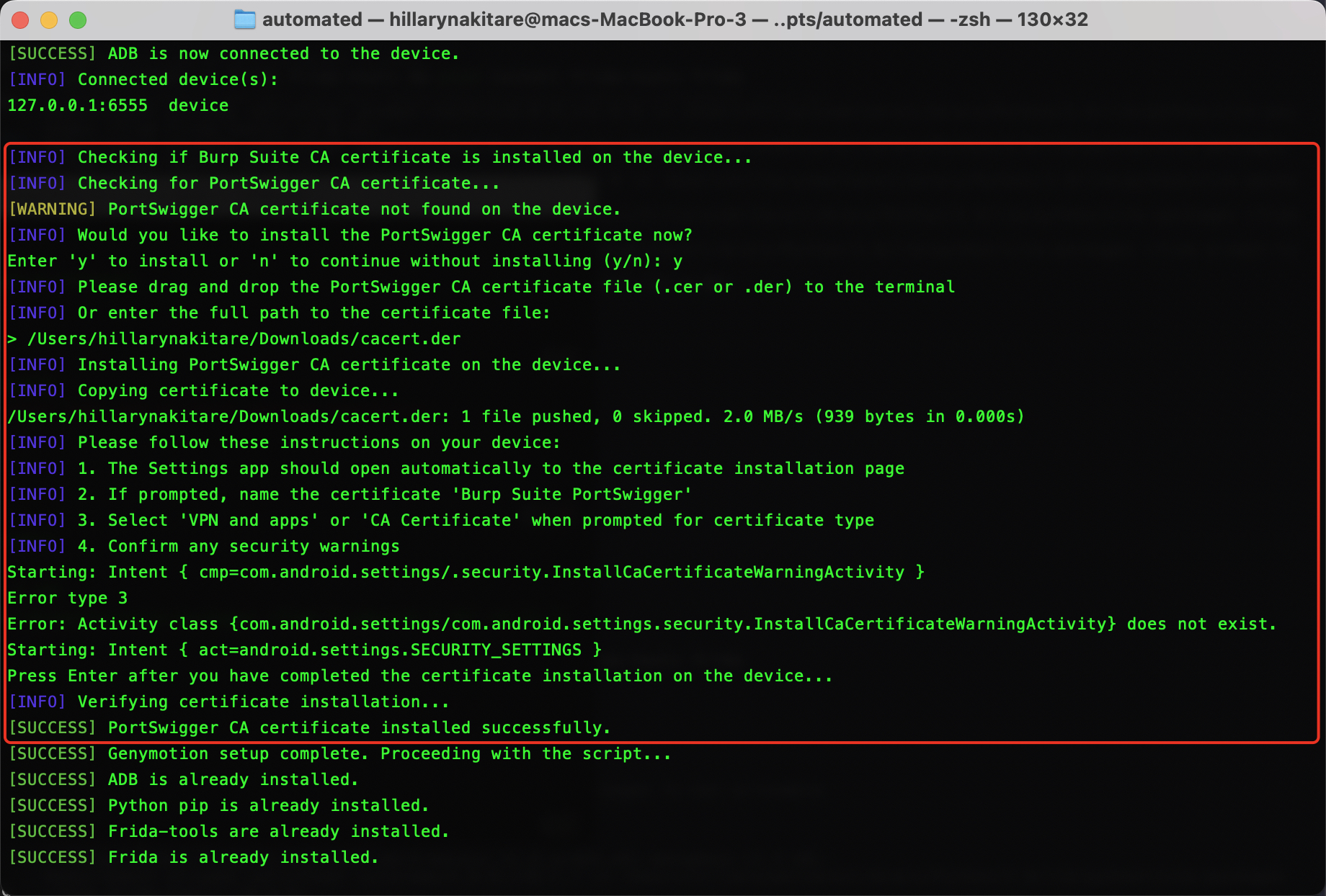Click 'PortSwigger CA certificate installed successfully' line
This screenshot has height=896, width=1326.
coord(359,727)
